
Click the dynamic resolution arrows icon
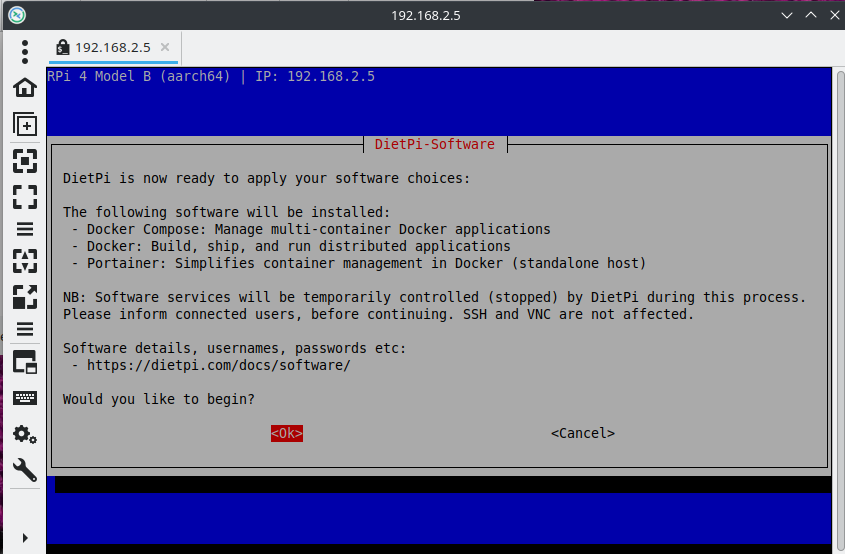coord(25,261)
